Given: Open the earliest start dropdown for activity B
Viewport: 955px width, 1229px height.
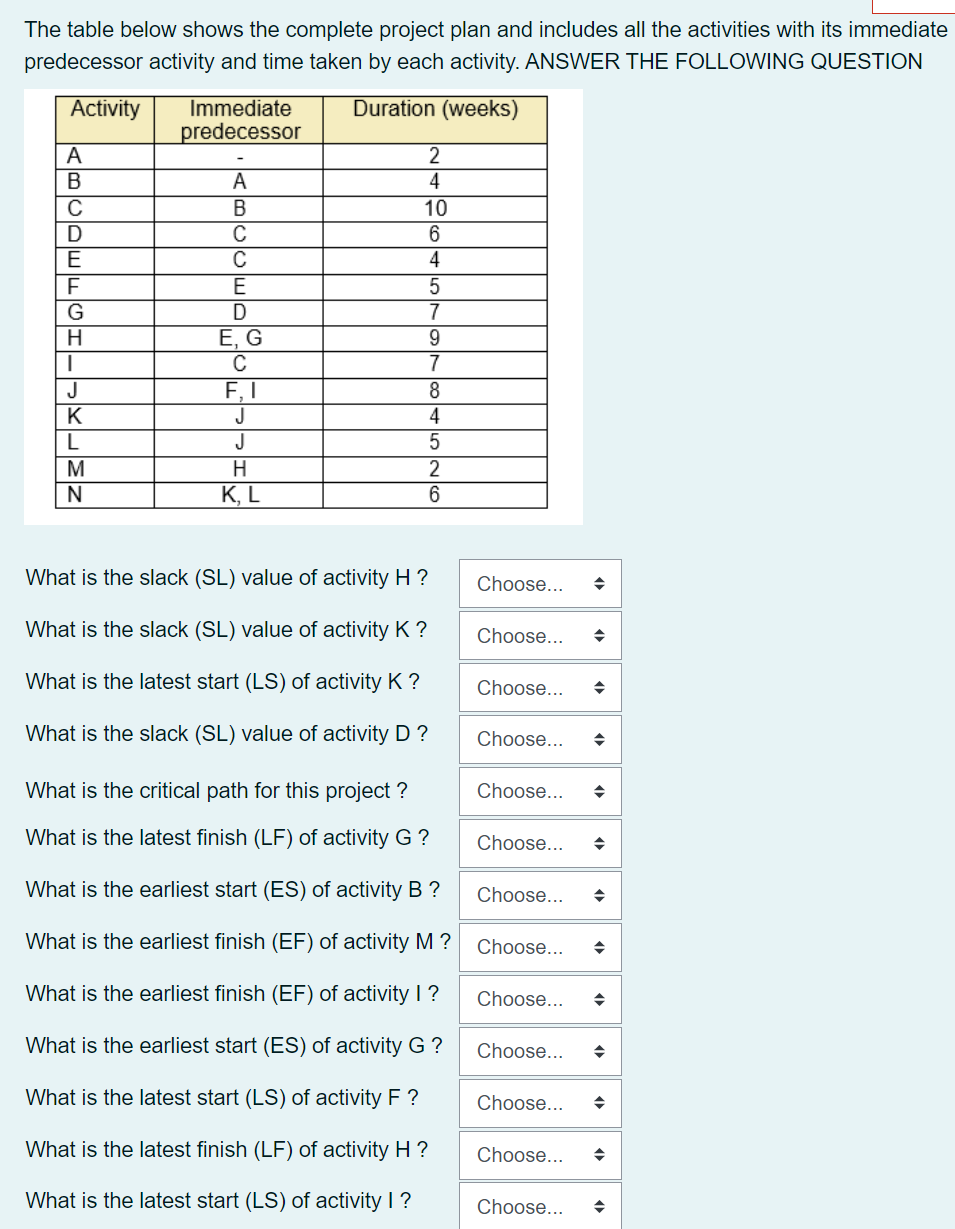Looking at the screenshot, I should click(540, 895).
